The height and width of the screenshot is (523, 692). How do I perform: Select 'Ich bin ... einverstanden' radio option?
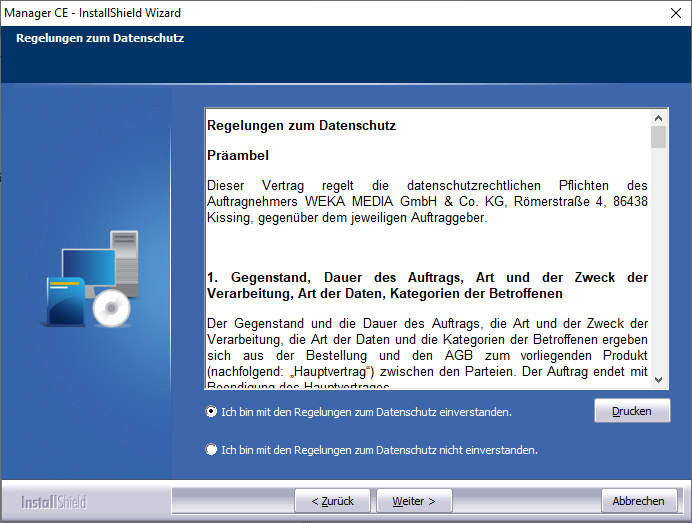(211, 411)
